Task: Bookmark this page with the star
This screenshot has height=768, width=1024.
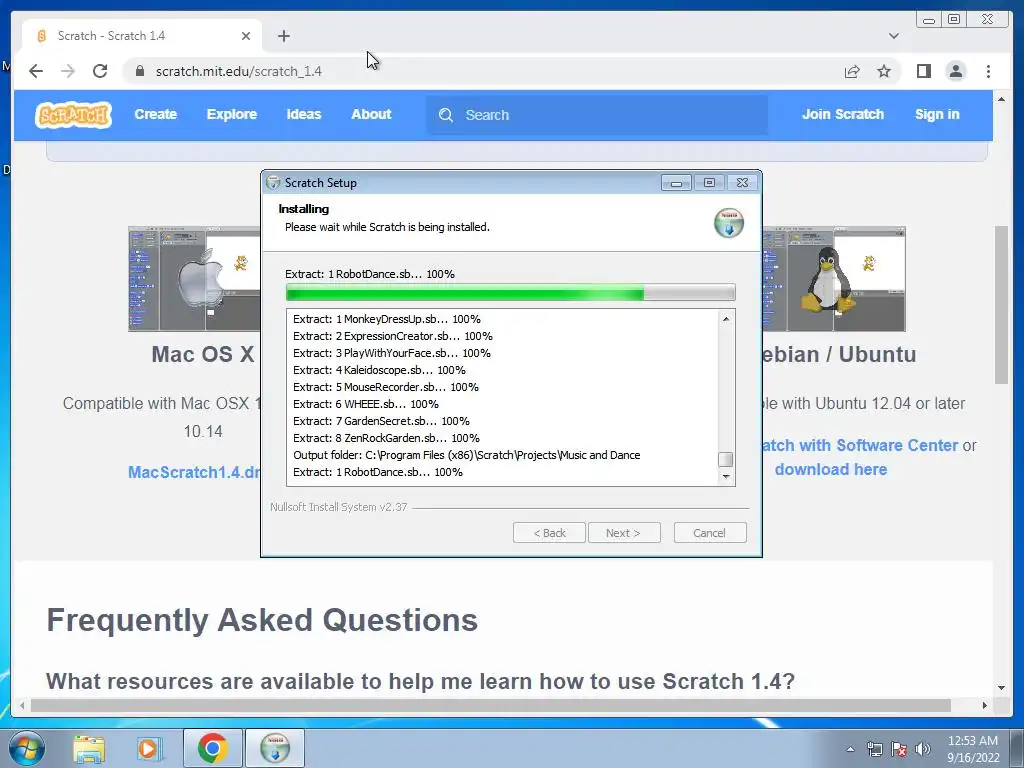Action: (884, 71)
